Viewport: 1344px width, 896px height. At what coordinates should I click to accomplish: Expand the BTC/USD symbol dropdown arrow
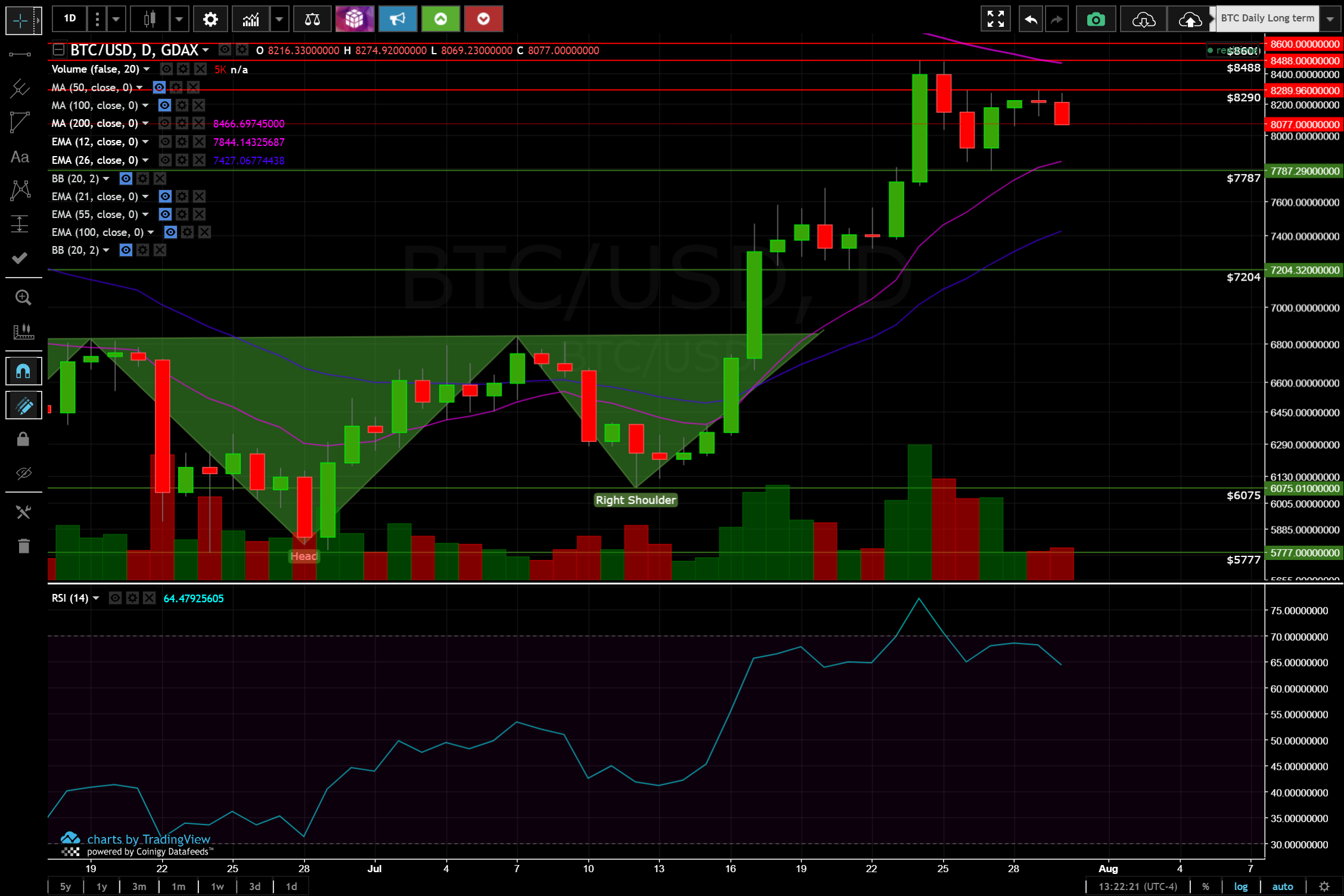206,50
